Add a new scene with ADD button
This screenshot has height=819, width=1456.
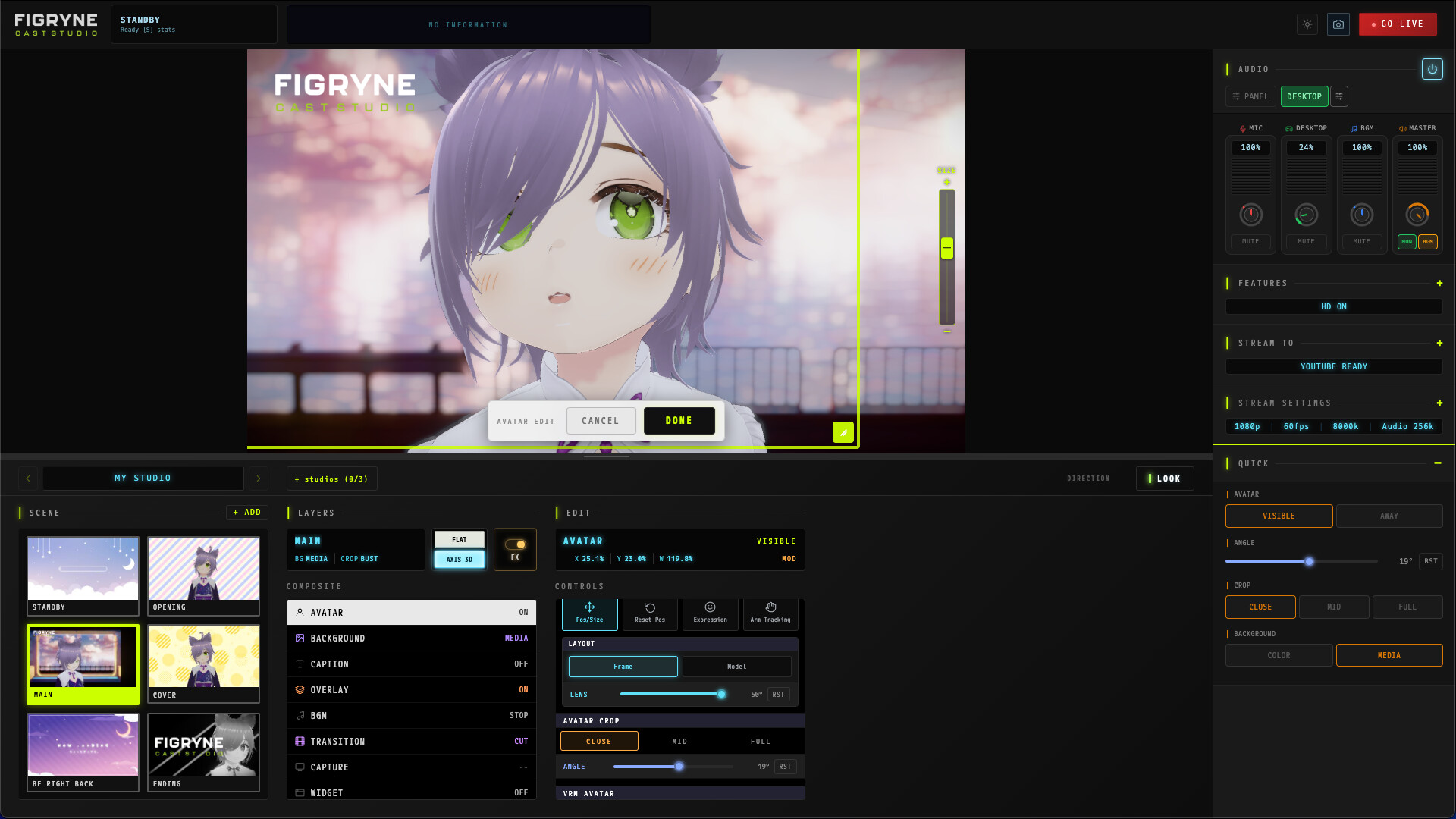pos(247,513)
